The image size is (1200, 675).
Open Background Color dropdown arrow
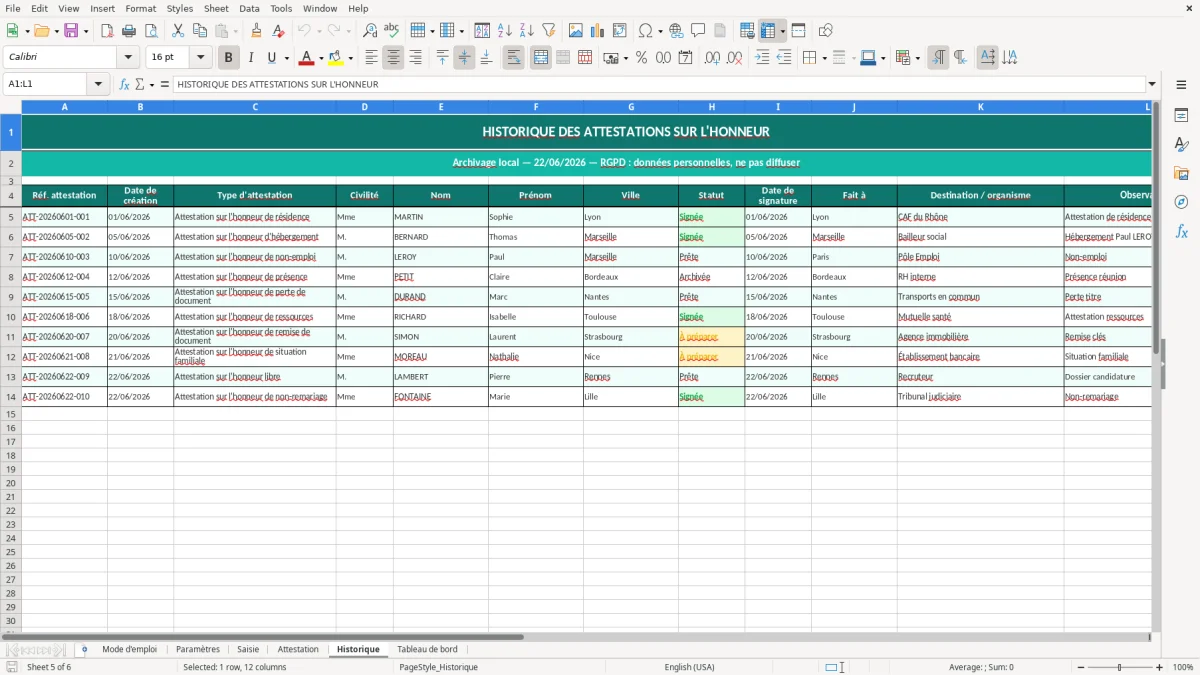[x=350, y=58]
